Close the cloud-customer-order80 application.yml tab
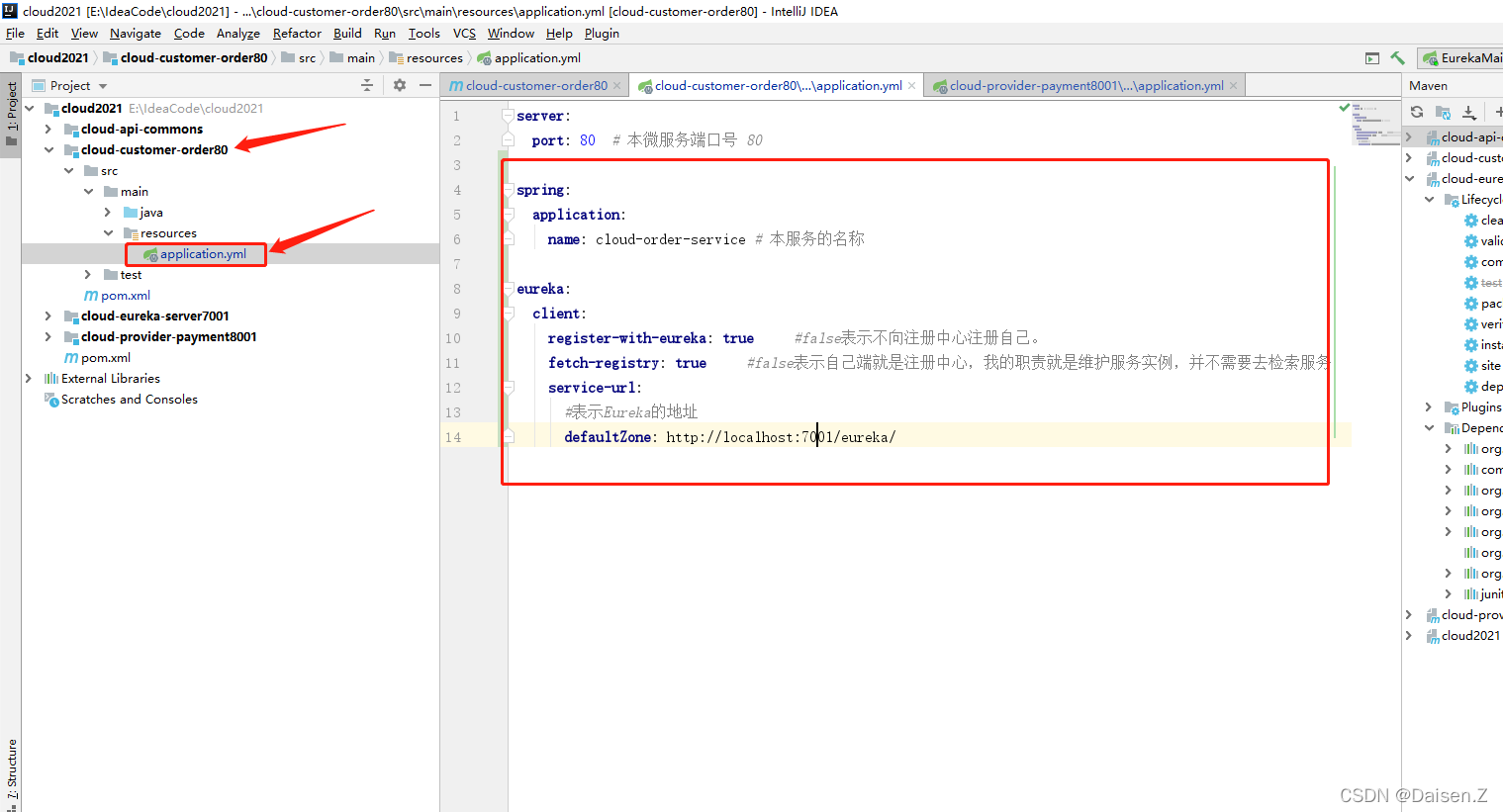1503x812 pixels. point(911,86)
